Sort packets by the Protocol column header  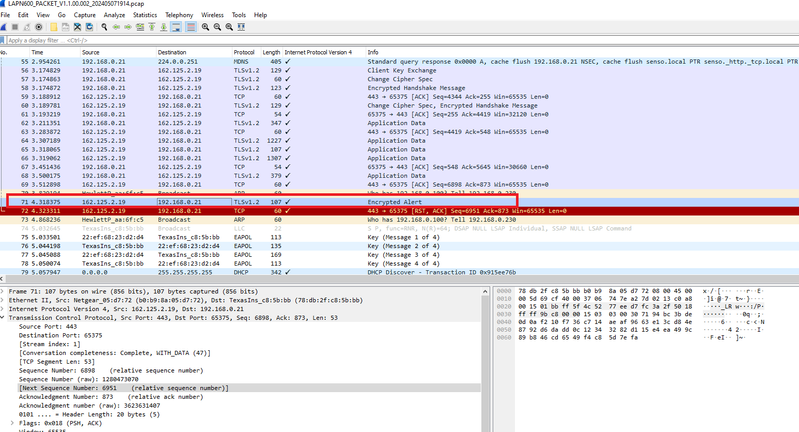point(244,51)
